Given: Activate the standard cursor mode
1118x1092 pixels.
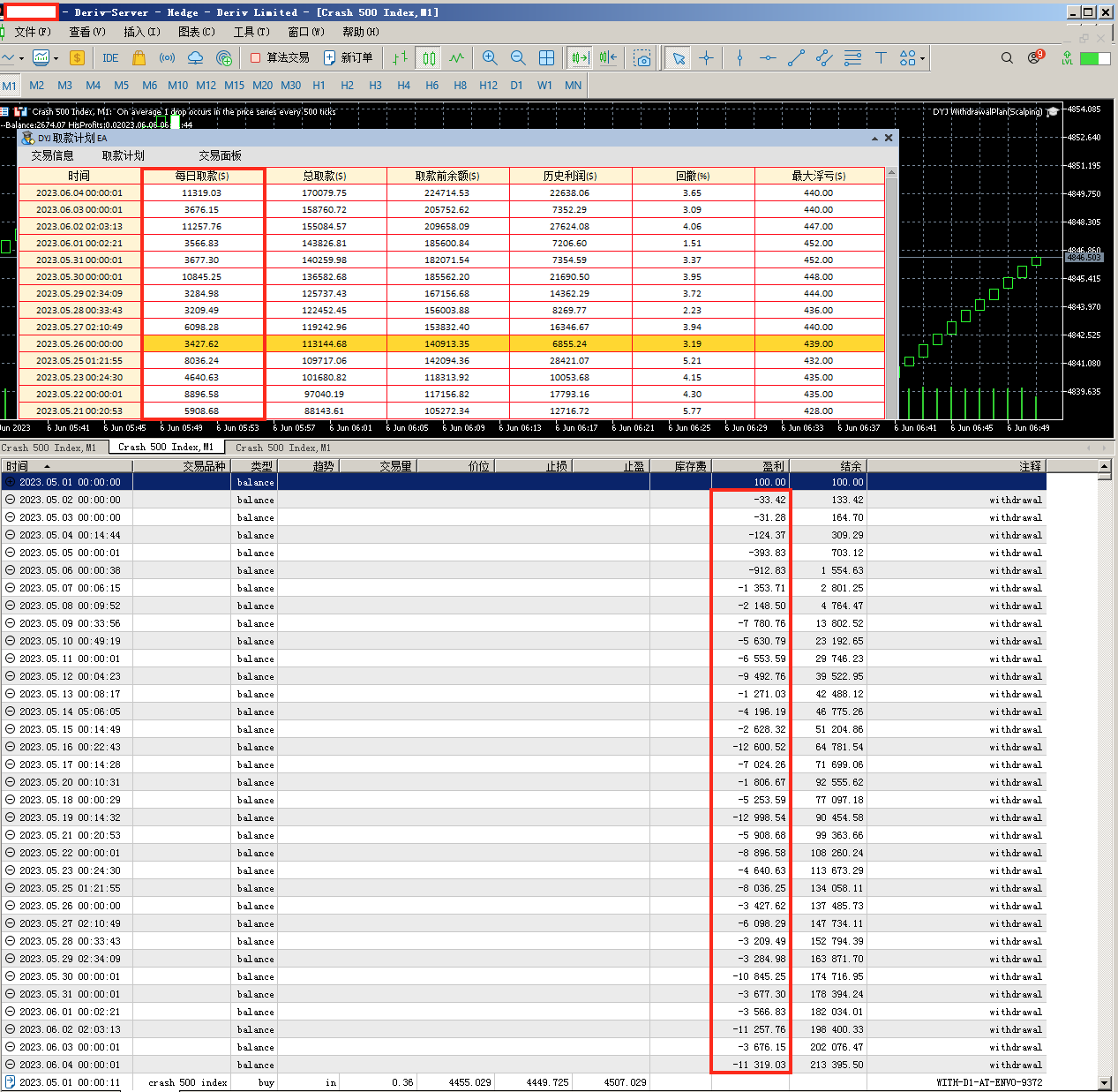Looking at the screenshot, I should pyautogui.click(x=678, y=58).
